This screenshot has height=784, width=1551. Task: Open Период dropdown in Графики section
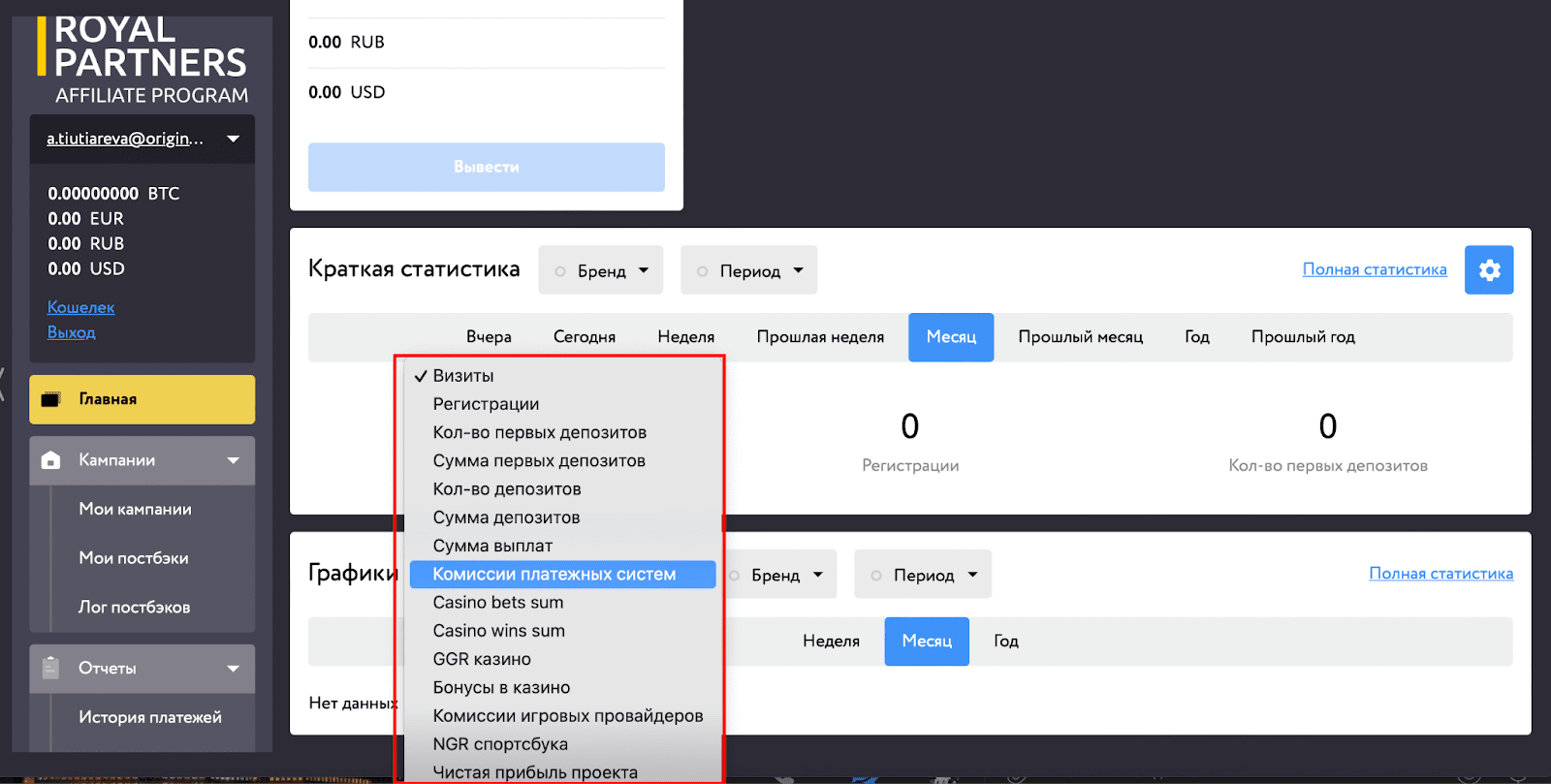(923, 575)
